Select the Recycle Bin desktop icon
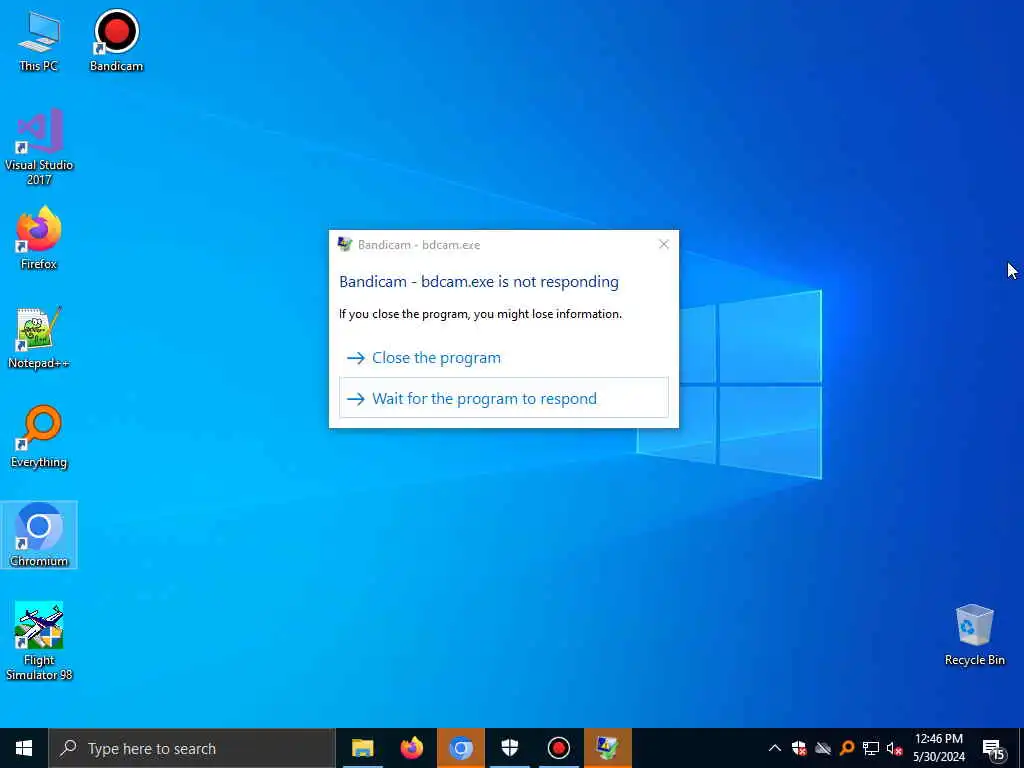Image resolution: width=1024 pixels, height=768 pixels. (x=974, y=635)
